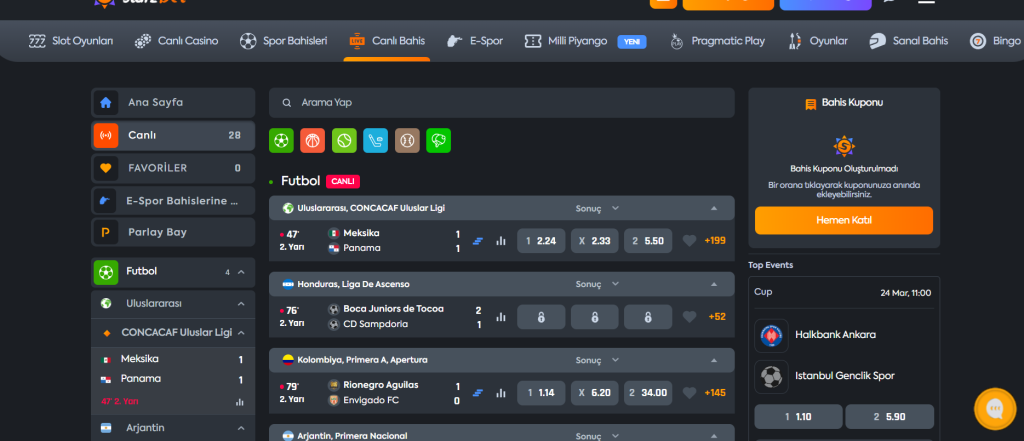Viewport: 1024px width, 441px height.
Task: Open Milli Piyango tab
Action: pyautogui.click(x=585, y=41)
